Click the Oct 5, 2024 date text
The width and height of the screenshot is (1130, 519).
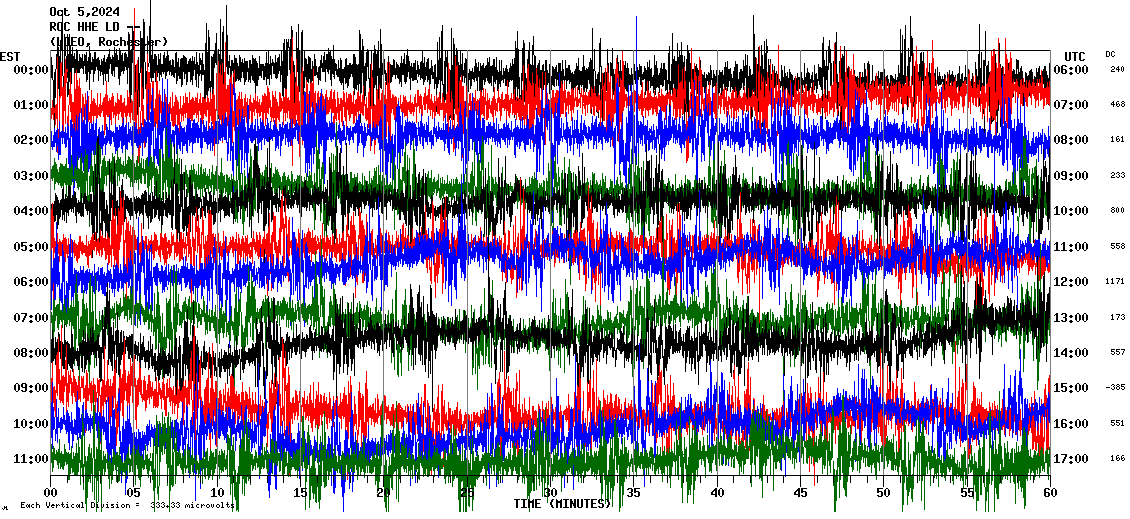(x=84, y=12)
